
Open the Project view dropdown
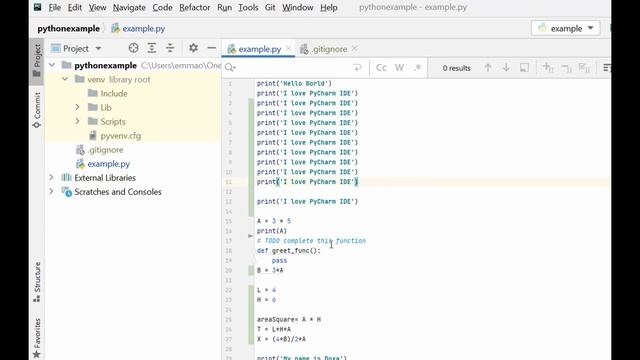tap(76, 49)
